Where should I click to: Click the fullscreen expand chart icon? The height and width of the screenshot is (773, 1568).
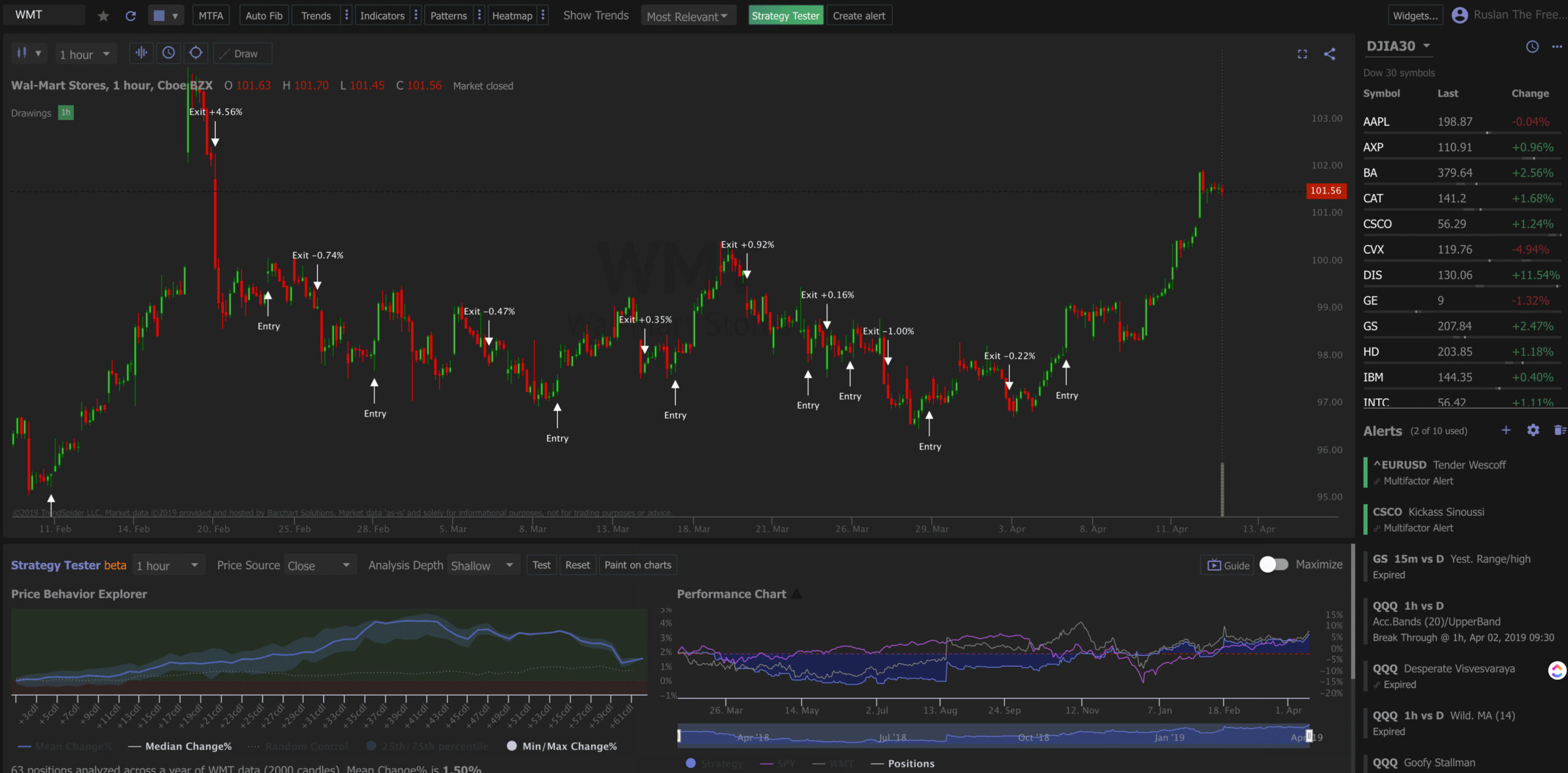click(x=1302, y=54)
